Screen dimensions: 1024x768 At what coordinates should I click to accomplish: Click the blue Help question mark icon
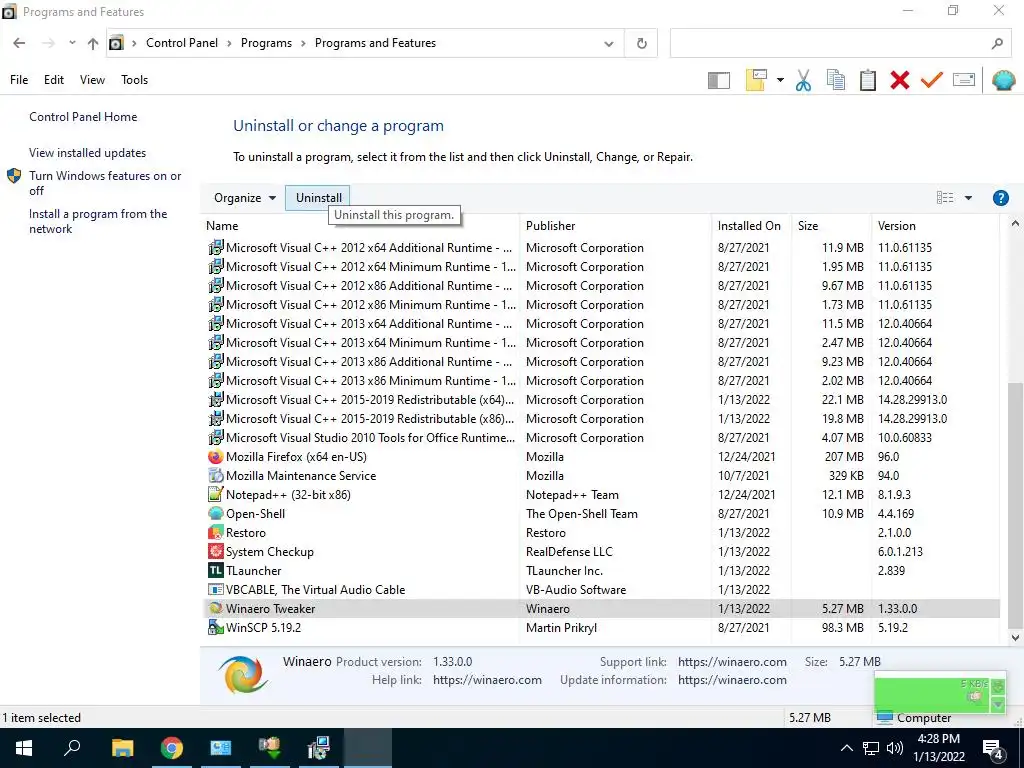(1000, 198)
